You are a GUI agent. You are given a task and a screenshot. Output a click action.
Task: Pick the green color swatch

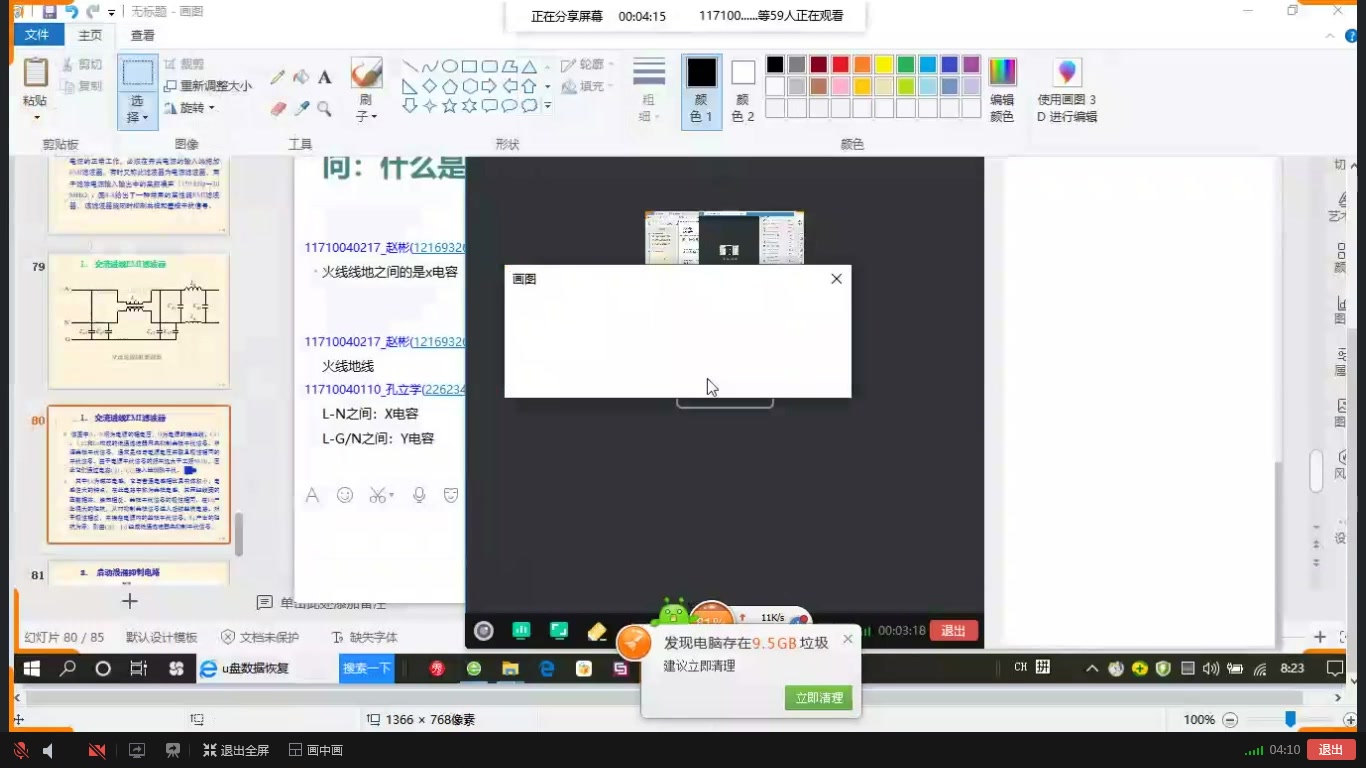(x=906, y=65)
